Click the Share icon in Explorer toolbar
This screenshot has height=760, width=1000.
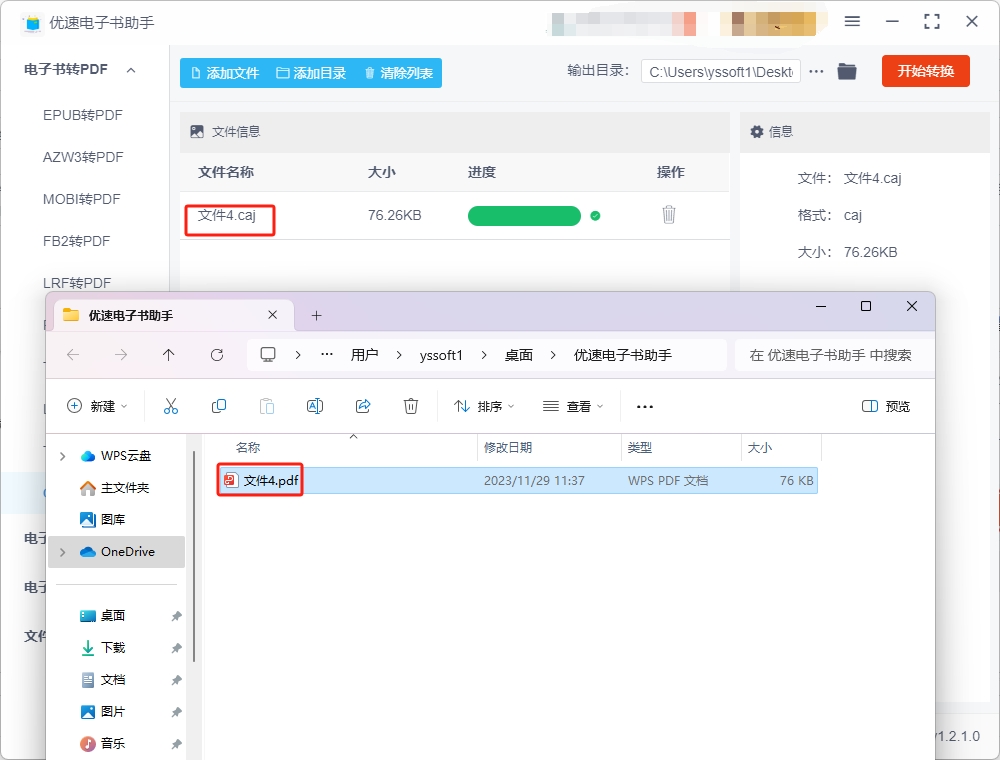363,406
